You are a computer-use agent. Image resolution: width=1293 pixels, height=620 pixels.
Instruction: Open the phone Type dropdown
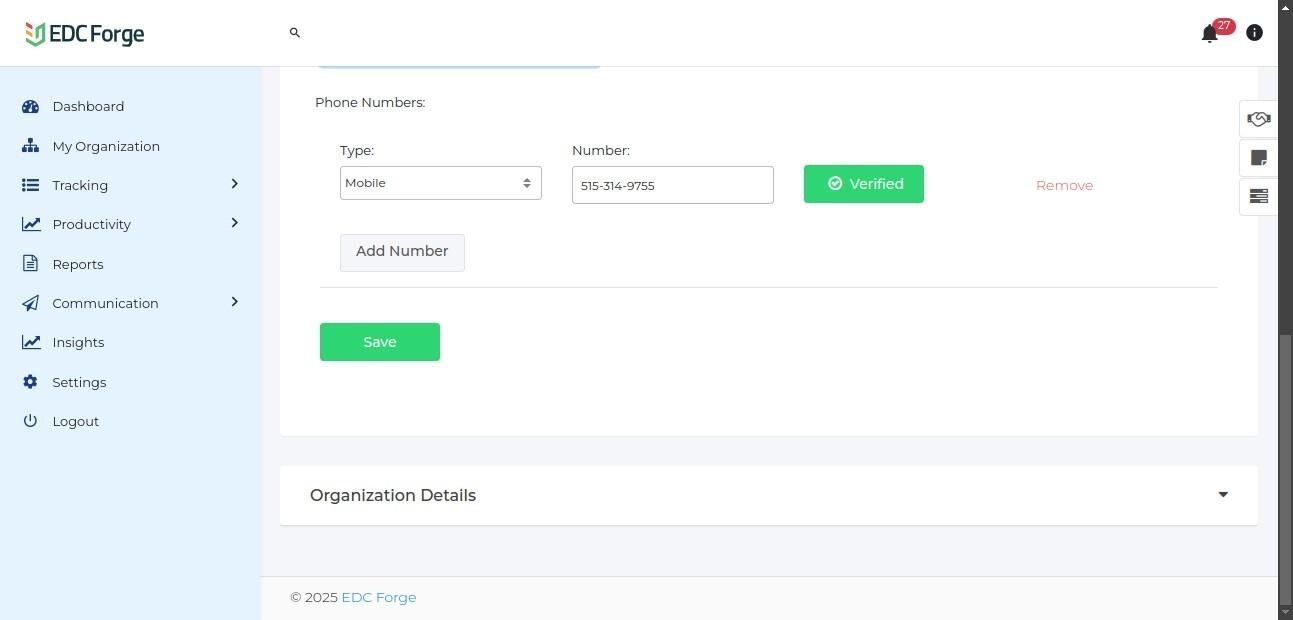(x=440, y=183)
